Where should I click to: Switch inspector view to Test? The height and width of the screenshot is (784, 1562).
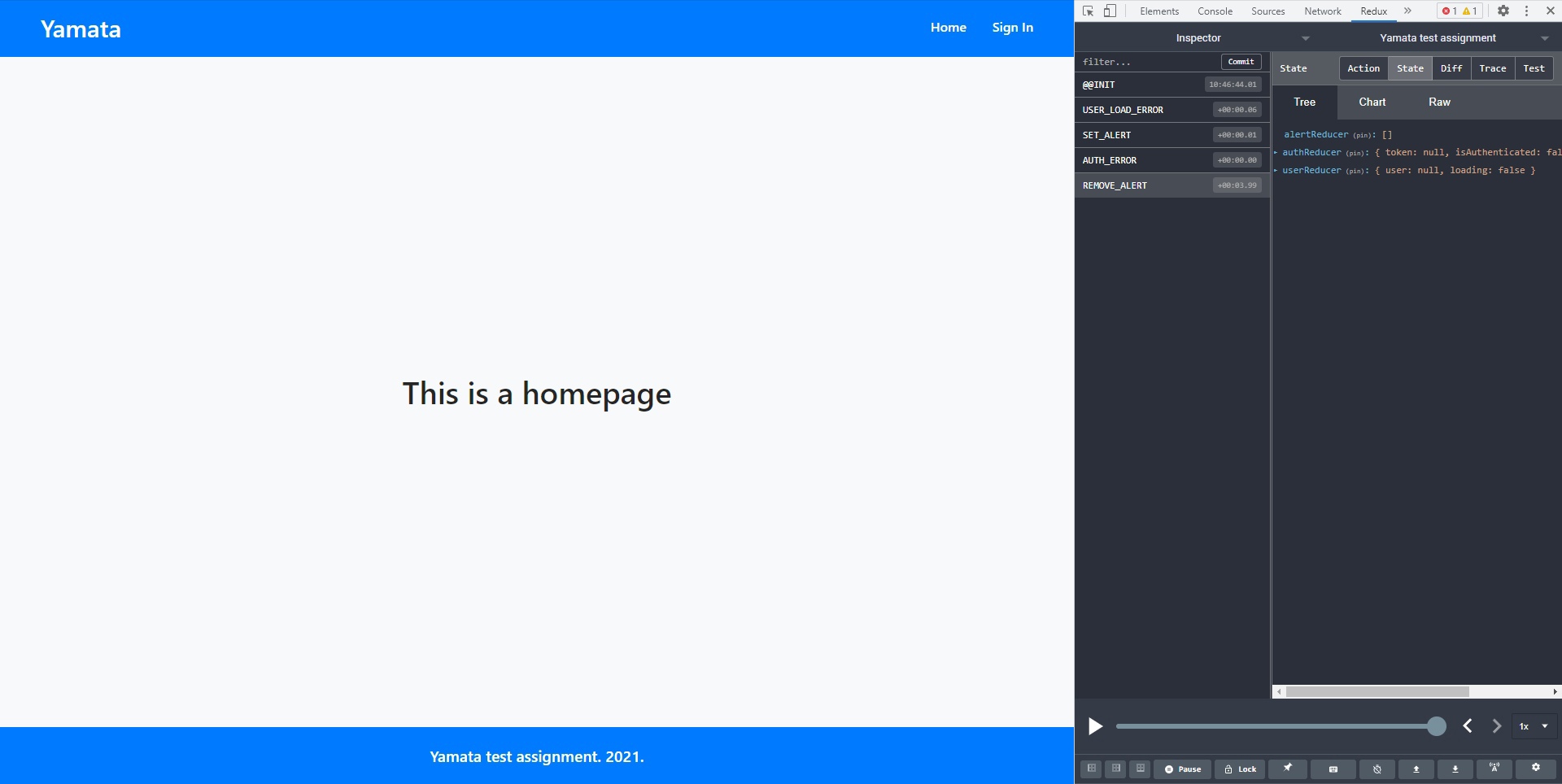pyautogui.click(x=1534, y=68)
